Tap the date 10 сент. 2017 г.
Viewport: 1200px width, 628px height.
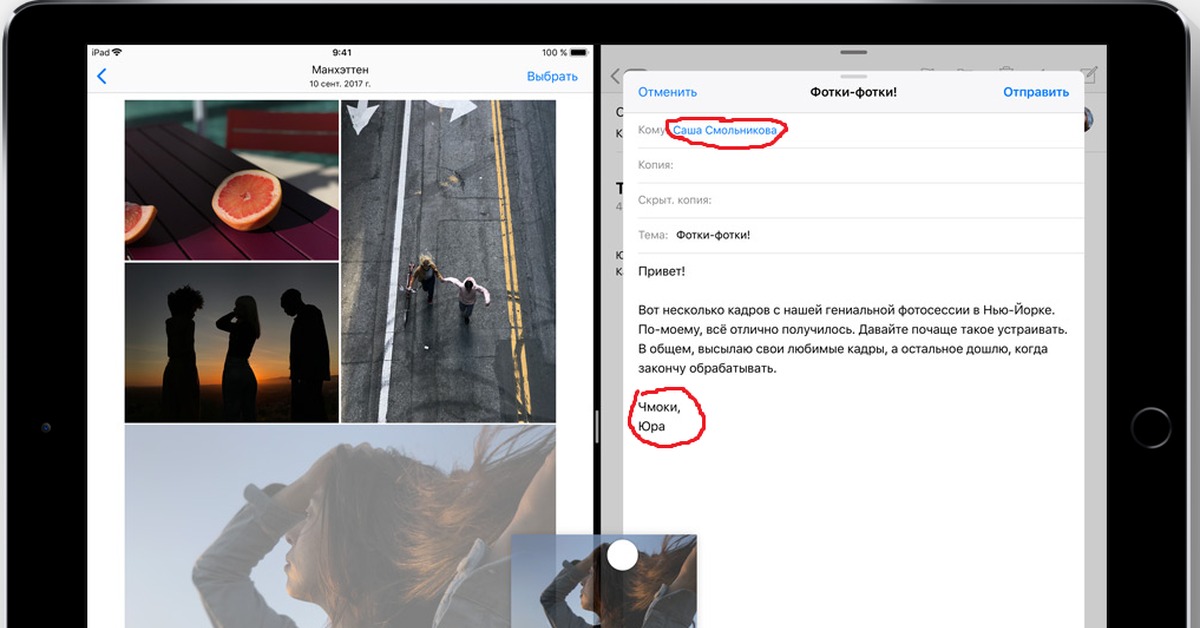(x=340, y=85)
